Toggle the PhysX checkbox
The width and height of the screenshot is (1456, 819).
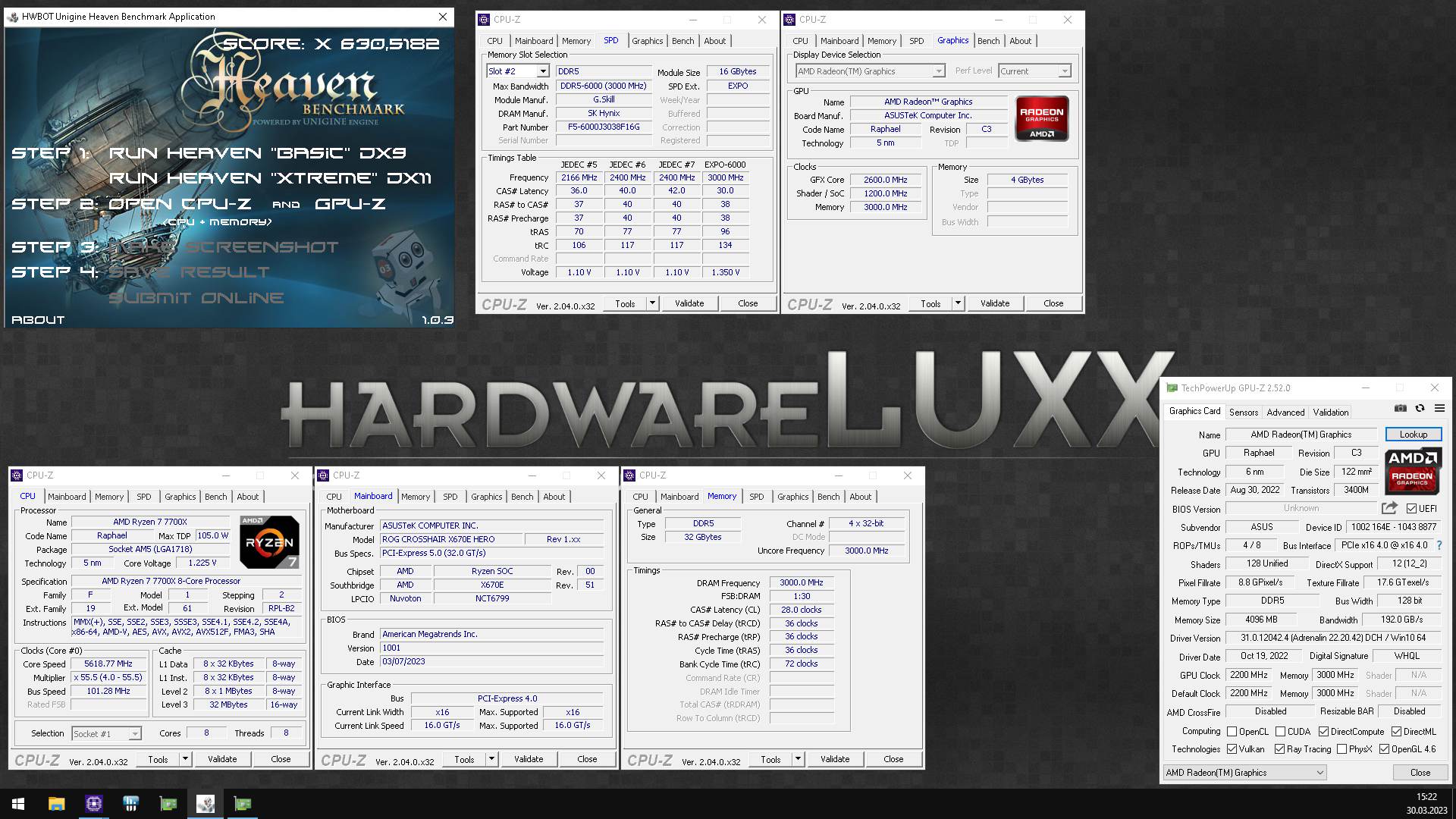point(1341,749)
